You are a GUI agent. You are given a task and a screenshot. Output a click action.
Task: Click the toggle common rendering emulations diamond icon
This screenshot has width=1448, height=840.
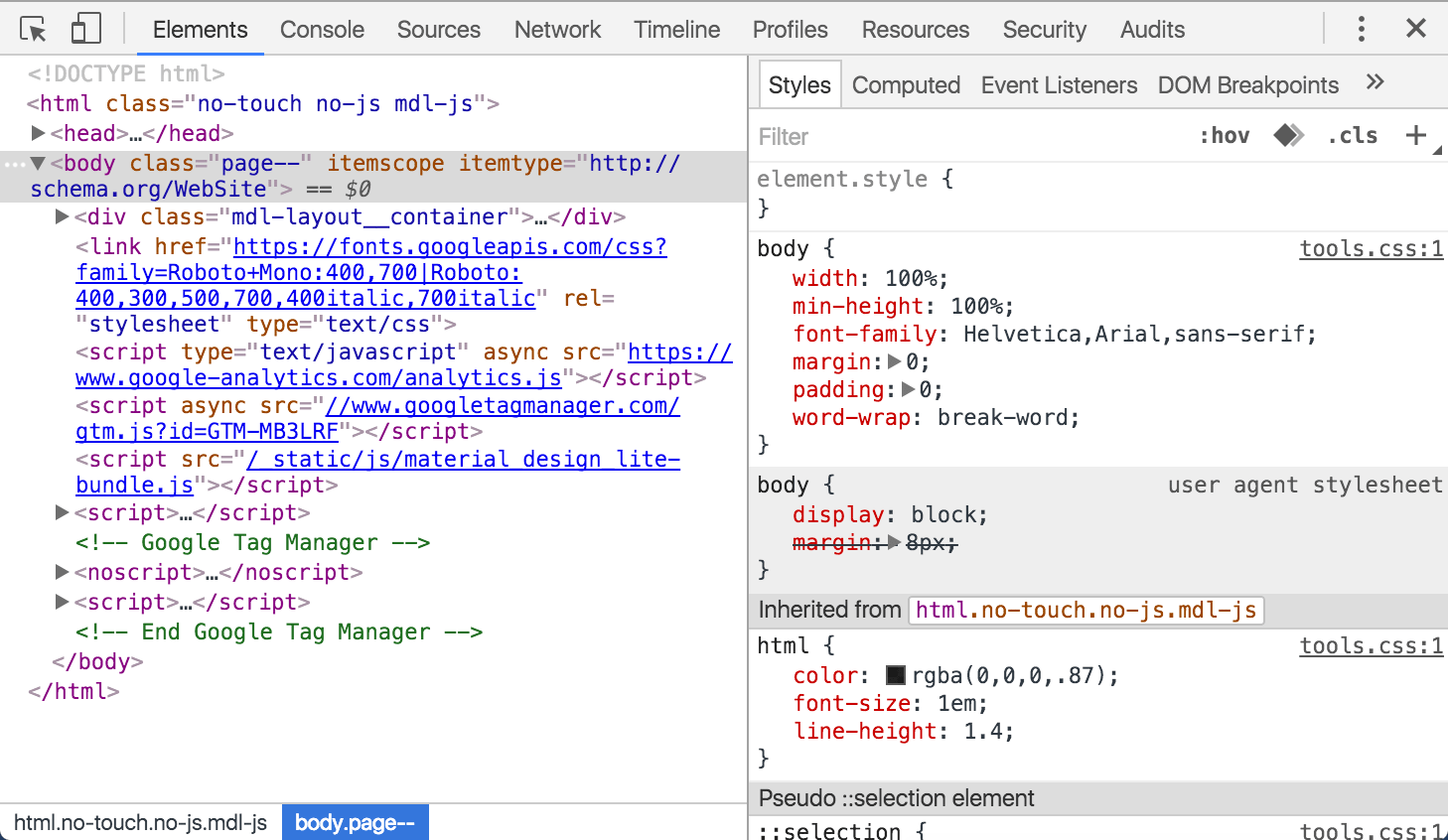pos(1287,135)
